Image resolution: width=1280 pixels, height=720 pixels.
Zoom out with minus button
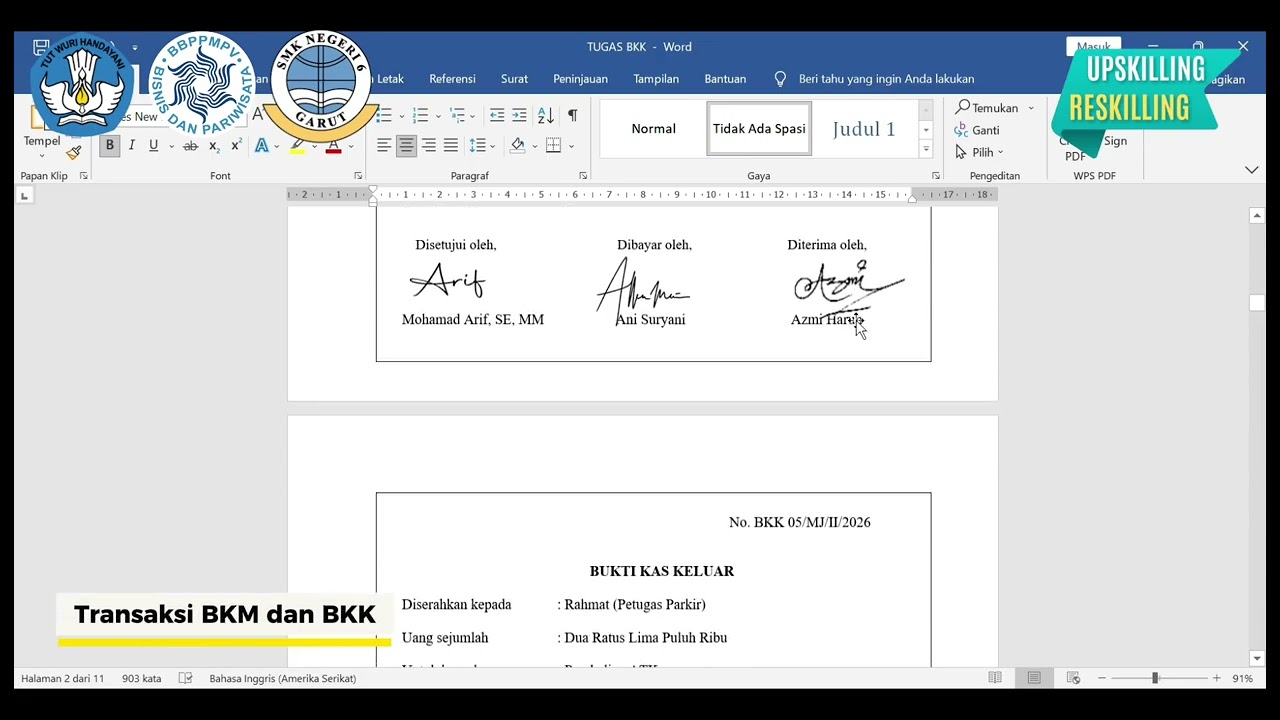click(1102, 678)
